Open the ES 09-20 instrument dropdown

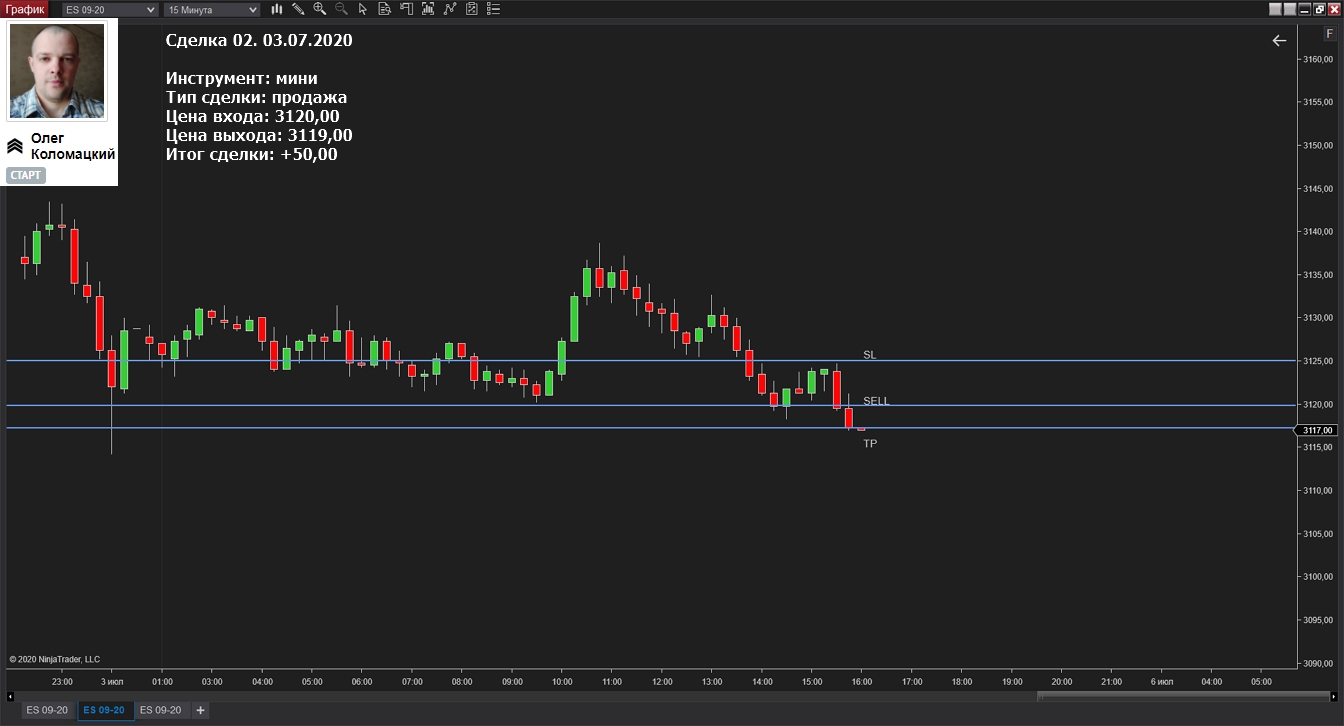coord(110,9)
